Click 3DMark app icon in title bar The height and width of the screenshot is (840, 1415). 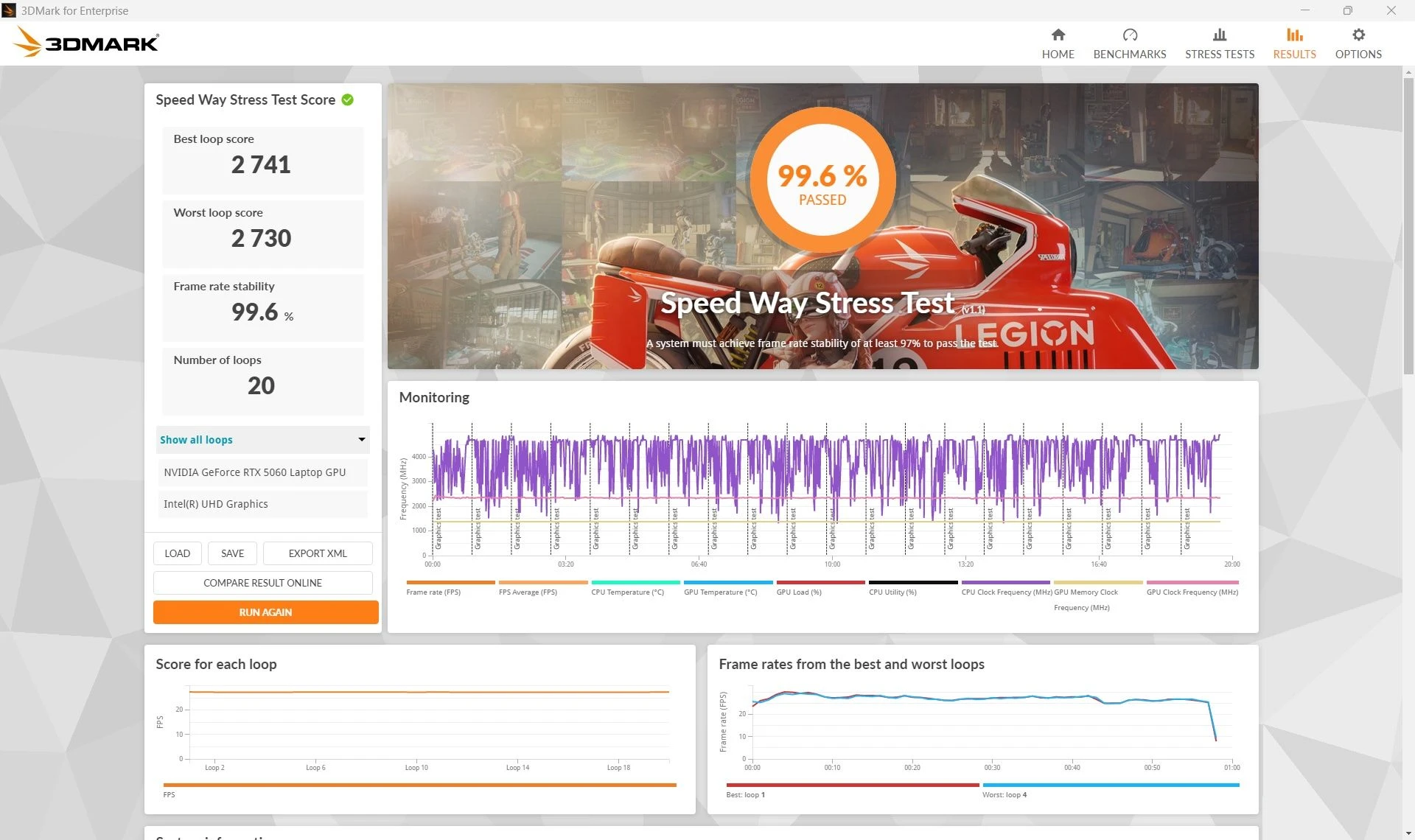coord(9,10)
